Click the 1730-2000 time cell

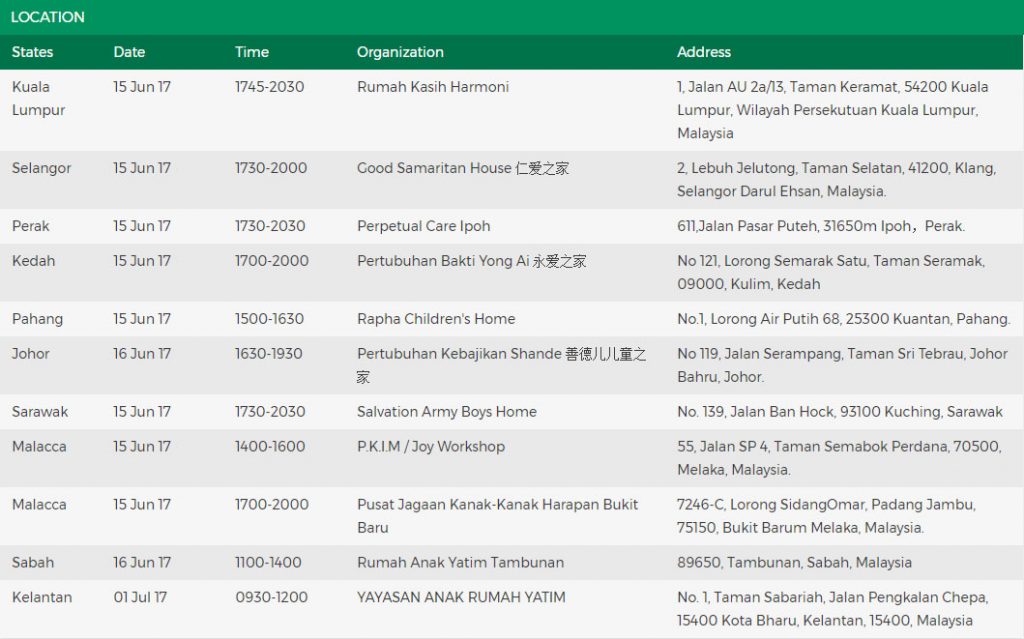[271, 169]
